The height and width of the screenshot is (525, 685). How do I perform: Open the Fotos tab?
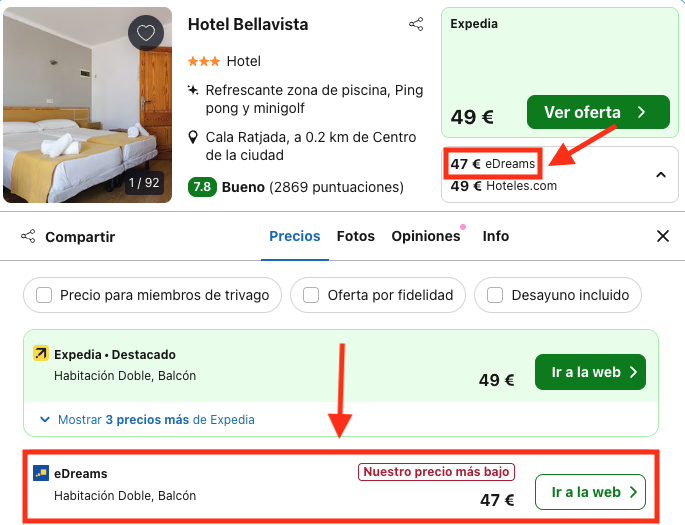coord(355,237)
